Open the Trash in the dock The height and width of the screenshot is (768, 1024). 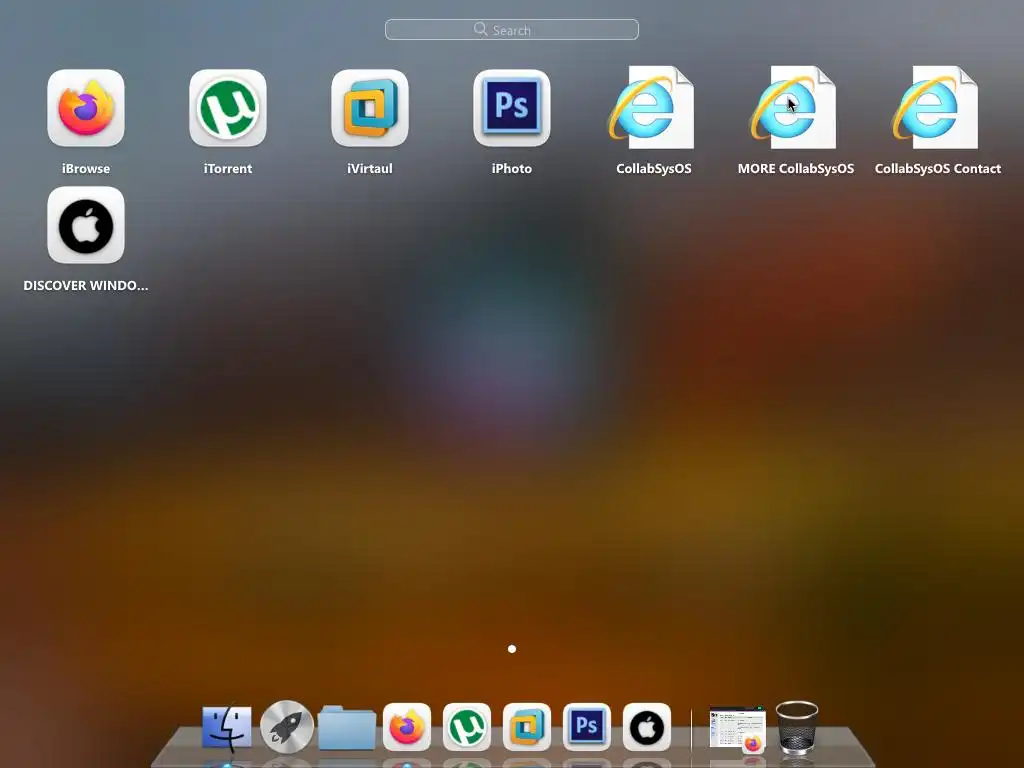[797, 728]
